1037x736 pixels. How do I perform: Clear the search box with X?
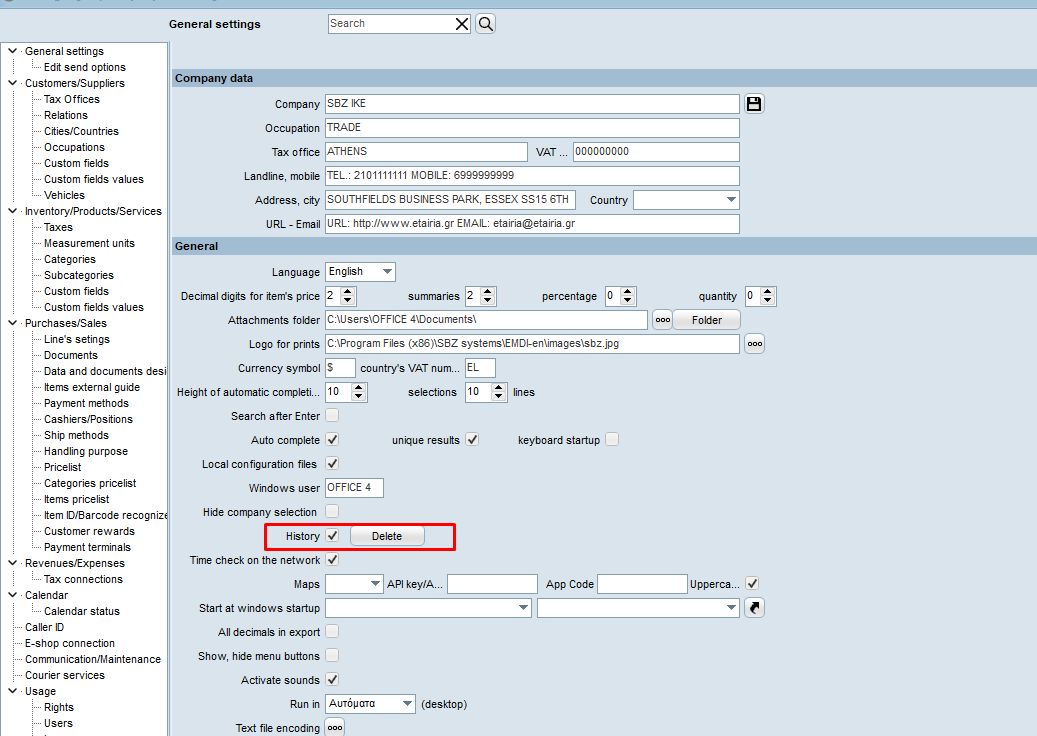click(462, 24)
